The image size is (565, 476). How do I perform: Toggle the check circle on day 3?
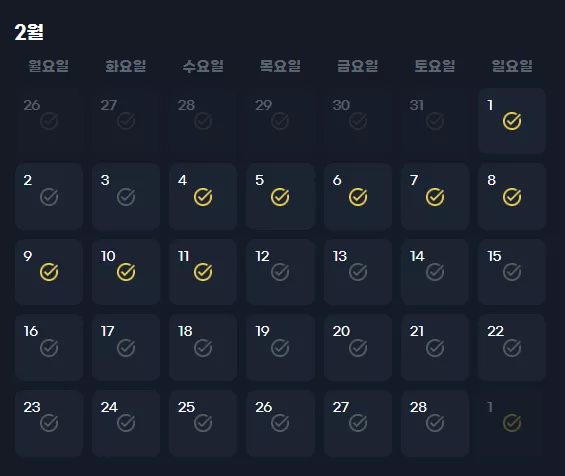126,197
